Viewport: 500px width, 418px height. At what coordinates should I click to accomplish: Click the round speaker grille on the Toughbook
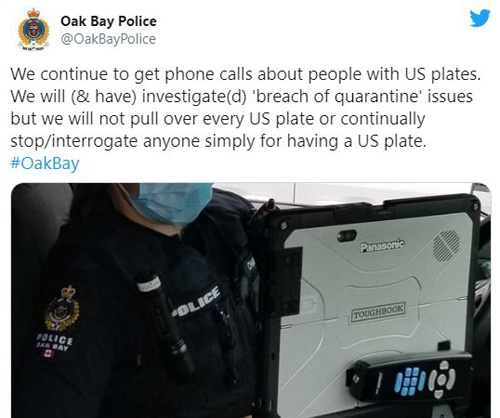click(x=446, y=246)
